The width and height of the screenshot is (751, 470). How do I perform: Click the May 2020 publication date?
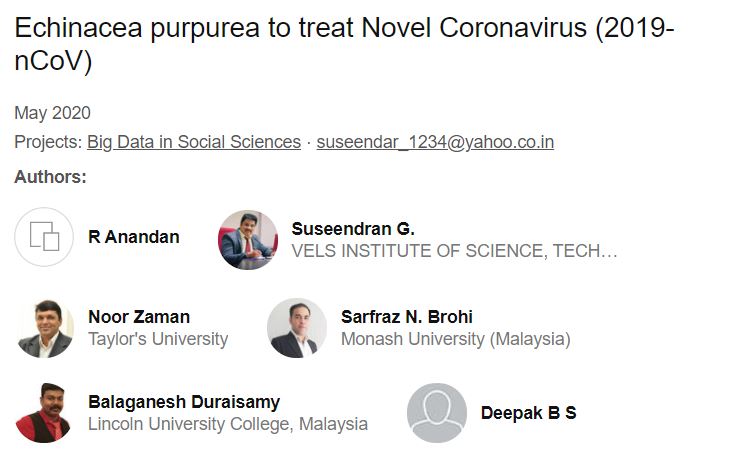pyautogui.click(x=52, y=113)
